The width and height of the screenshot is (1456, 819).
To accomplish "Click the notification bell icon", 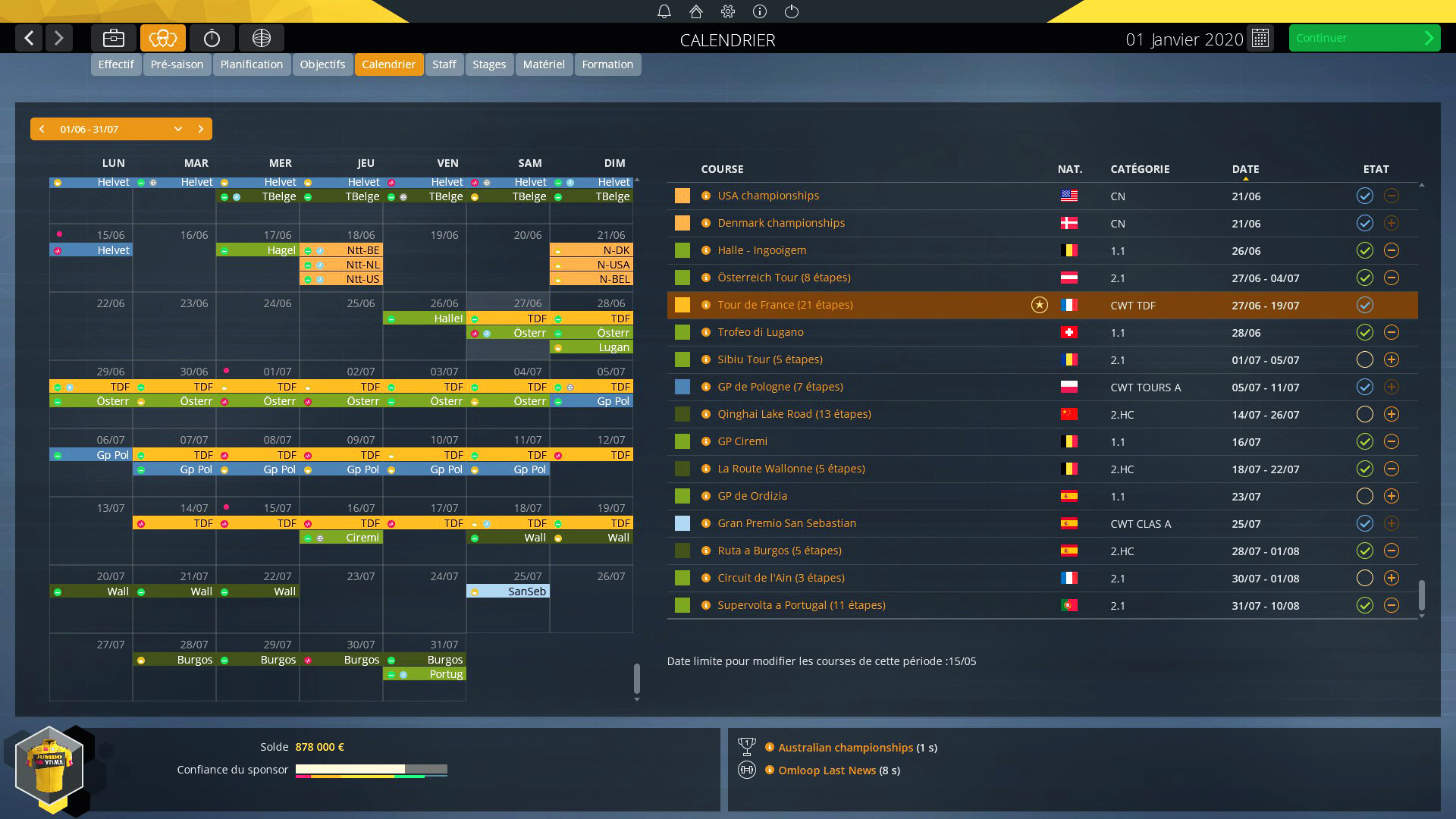I will (x=663, y=11).
